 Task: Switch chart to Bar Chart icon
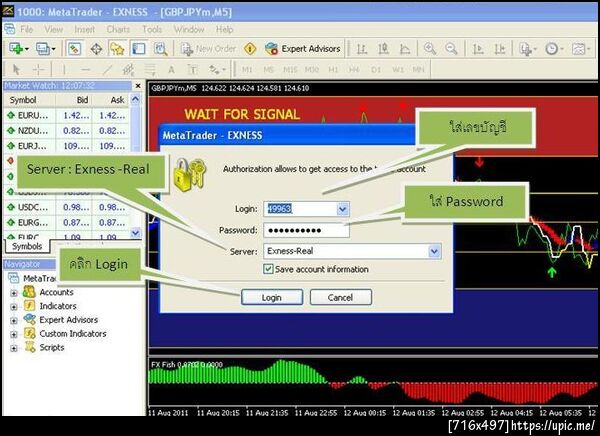[x=362, y=49]
